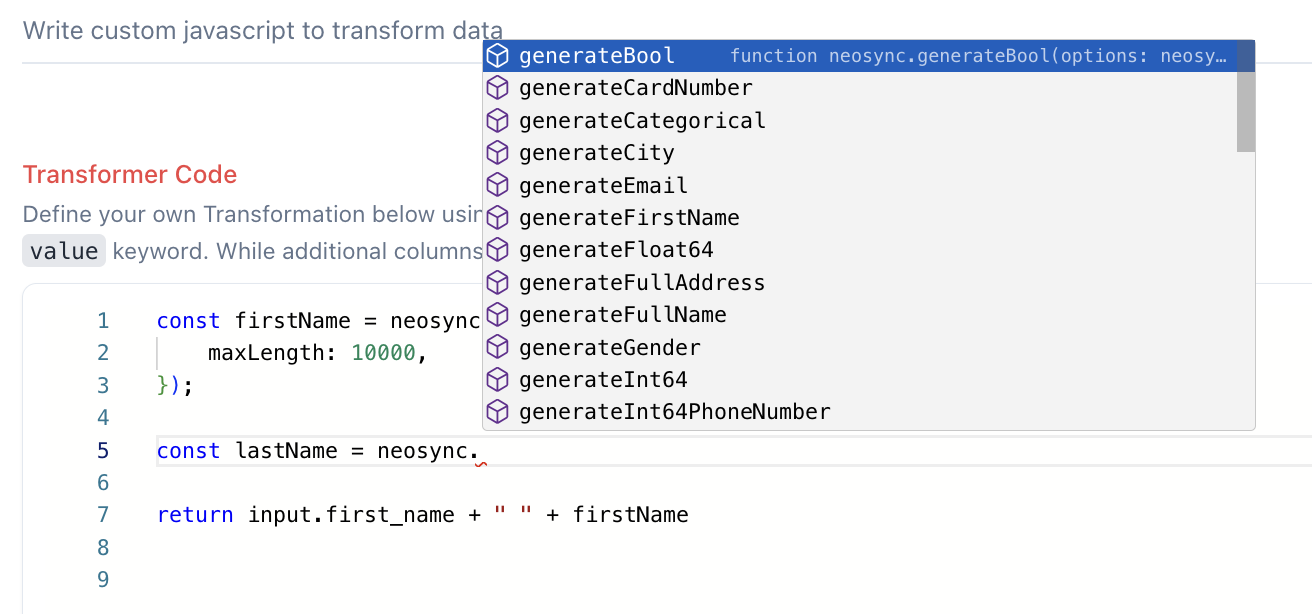1312x614 pixels.
Task: Click the 'const lastName = neosync.' code line
Action: [318, 451]
